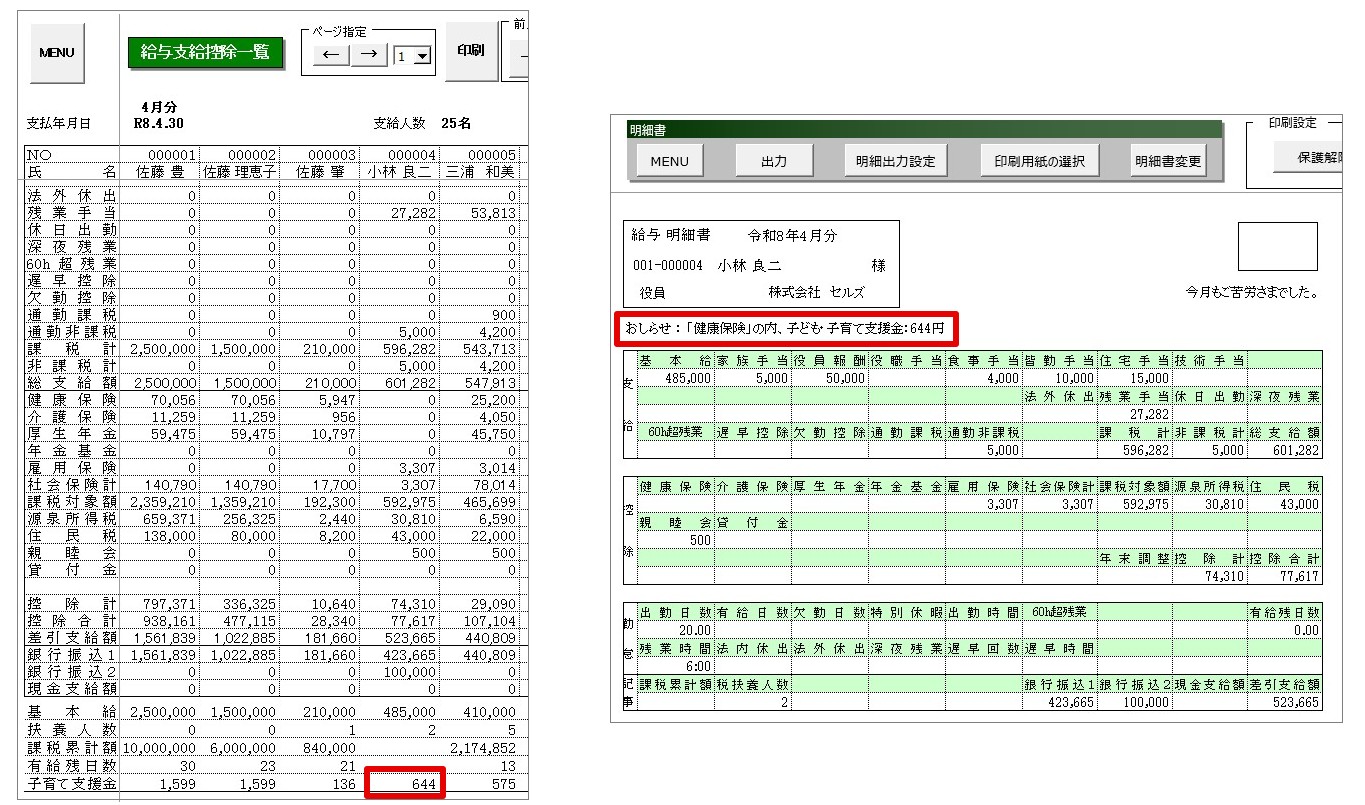Select 差引支給額 523,665 cell on payslip
This screenshot has width=1365, height=805.
click(1284, 702)
